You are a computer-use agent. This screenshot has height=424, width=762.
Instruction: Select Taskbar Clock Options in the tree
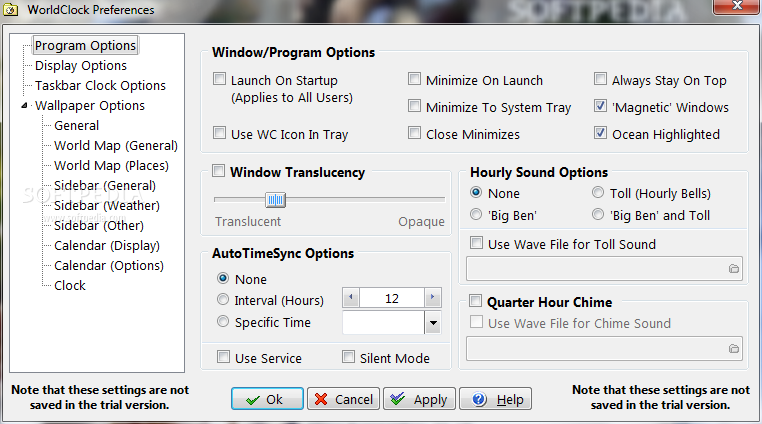[x=100, y=86]
